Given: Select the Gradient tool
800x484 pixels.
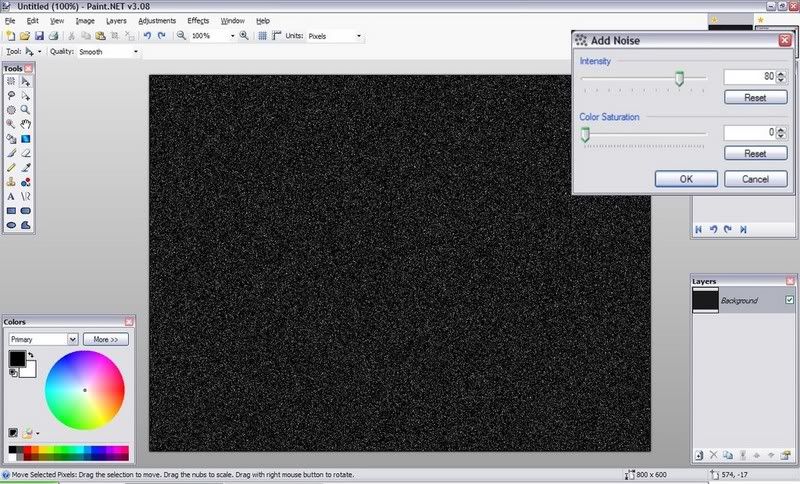Looking at the screenshot, I should (26, 139).
